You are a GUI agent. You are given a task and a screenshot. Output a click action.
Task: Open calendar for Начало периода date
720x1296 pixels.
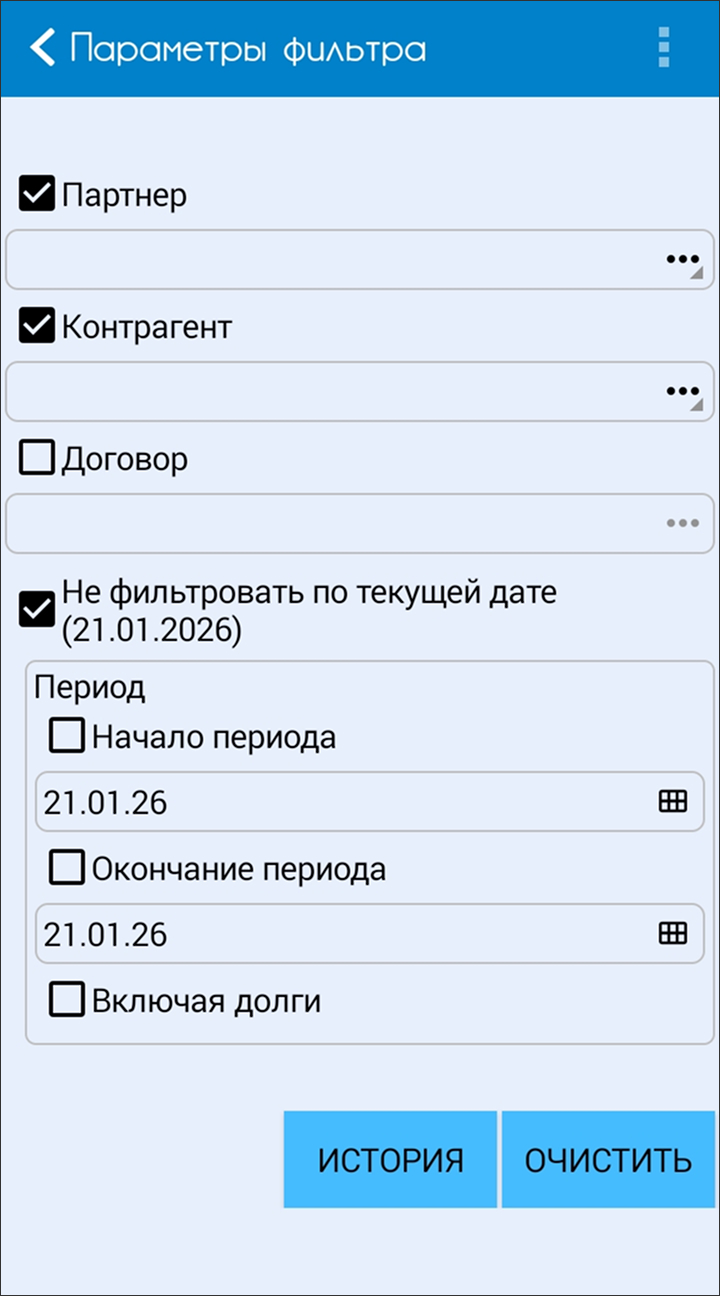[673, 801]
